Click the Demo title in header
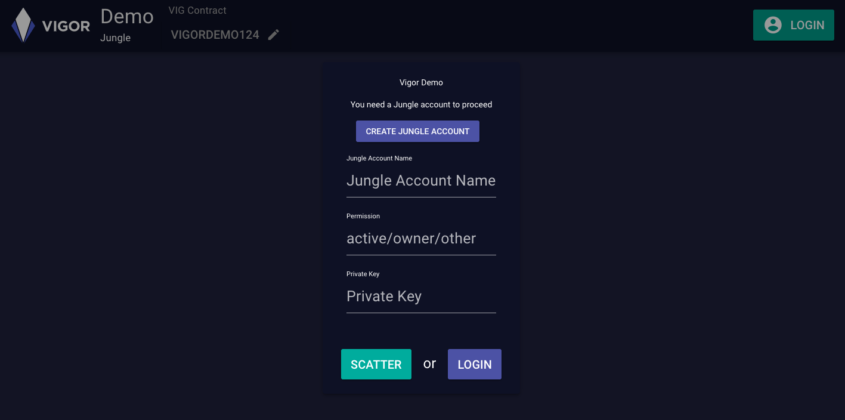 (127, 17)
